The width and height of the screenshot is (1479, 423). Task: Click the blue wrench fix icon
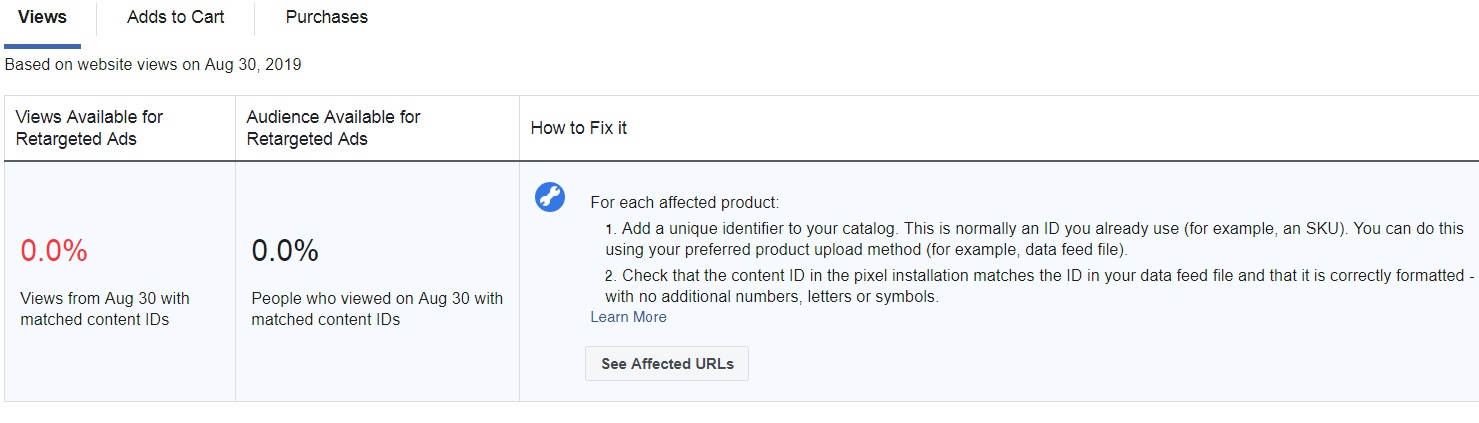(x=550, y=197)
